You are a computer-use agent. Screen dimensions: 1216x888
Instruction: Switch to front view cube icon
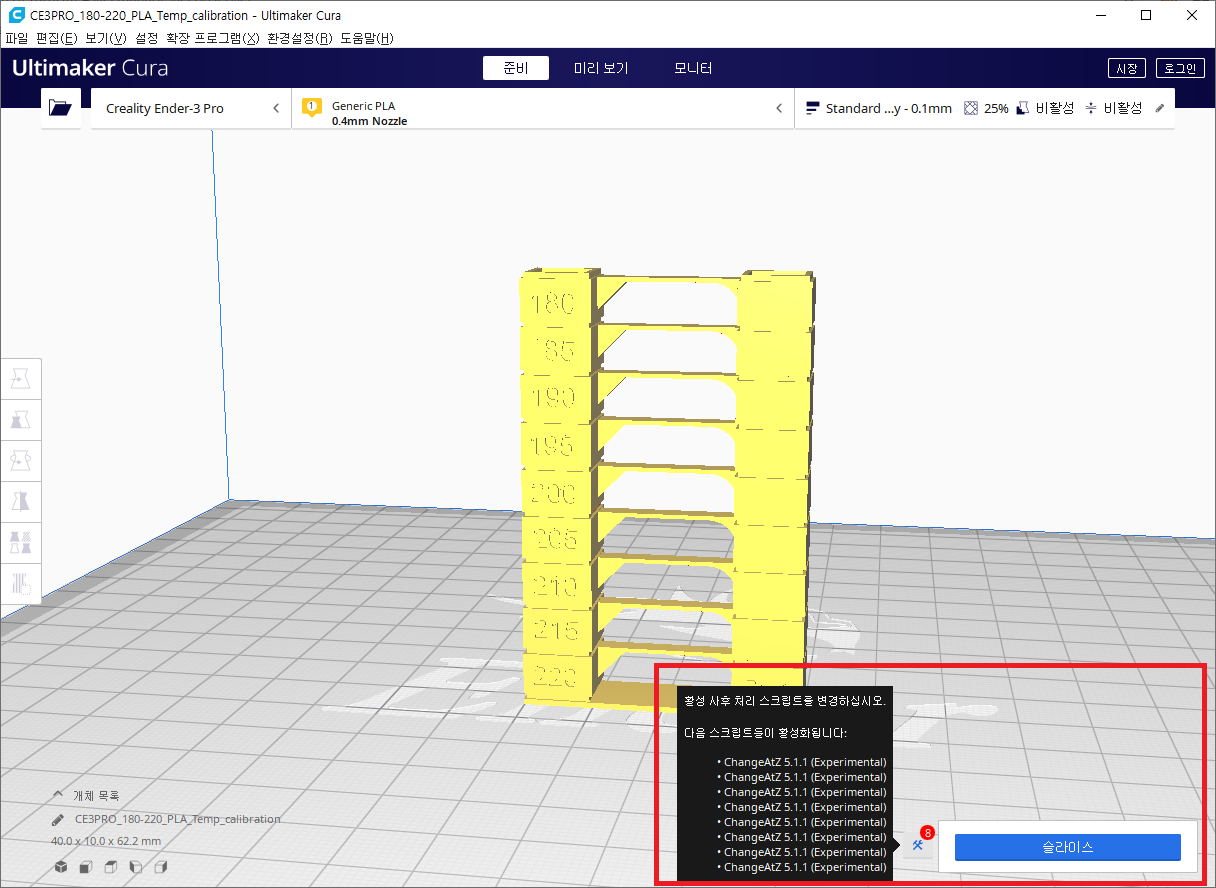pyautogui.click(x=86, y=866)
